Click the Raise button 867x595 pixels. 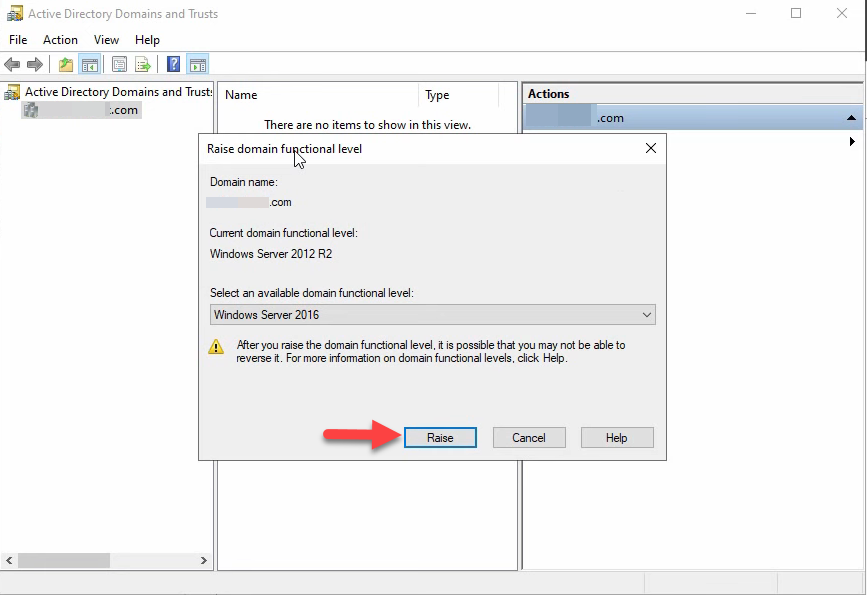click(x=440, y=437)
